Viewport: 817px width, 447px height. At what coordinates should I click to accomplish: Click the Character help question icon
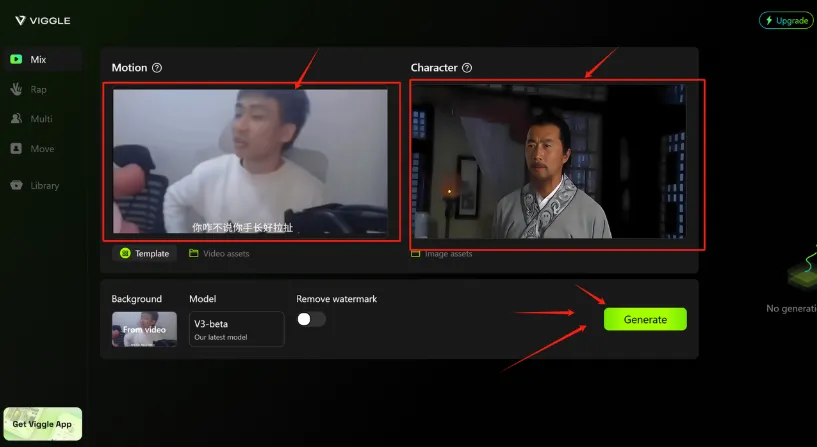click(467, 68)
